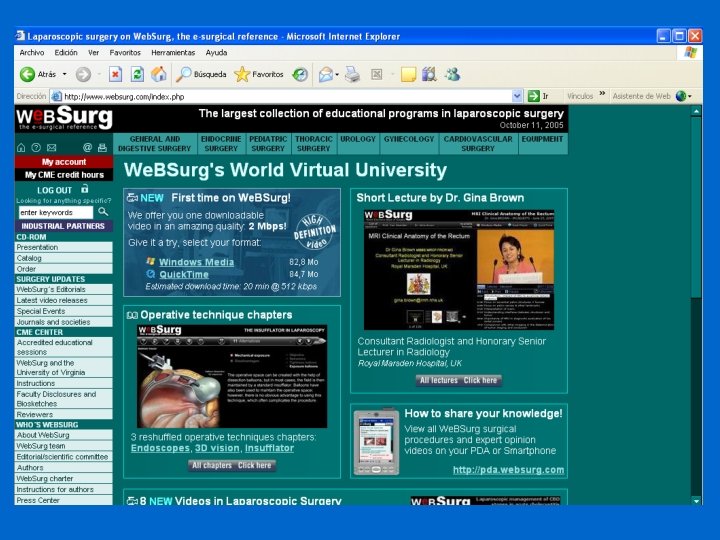Click the Print toolbar icon
The width and height of the screenshot is (720, 540).
click(352, 74)
